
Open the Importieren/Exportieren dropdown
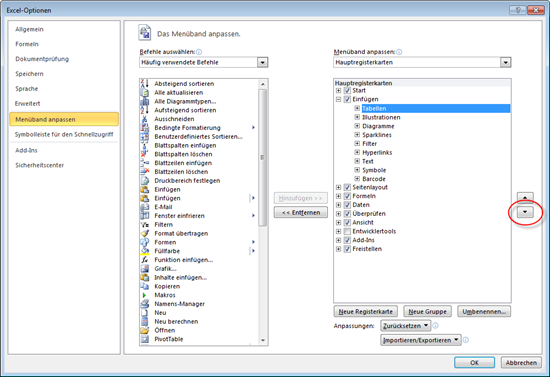tap(421, 340)
